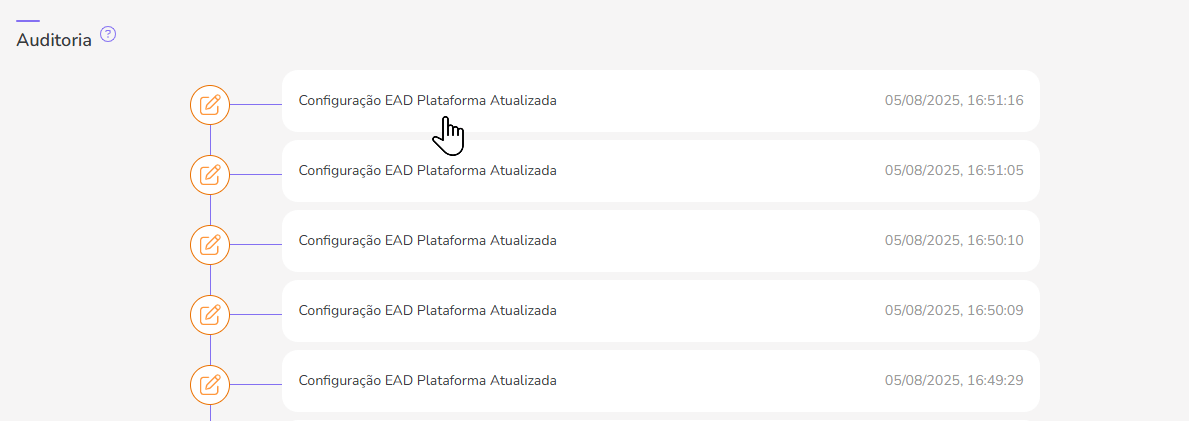Click the Configuração EAD title logged at 16:51:05
Viewport: 1189px width, 421px height.
[427, 171]
